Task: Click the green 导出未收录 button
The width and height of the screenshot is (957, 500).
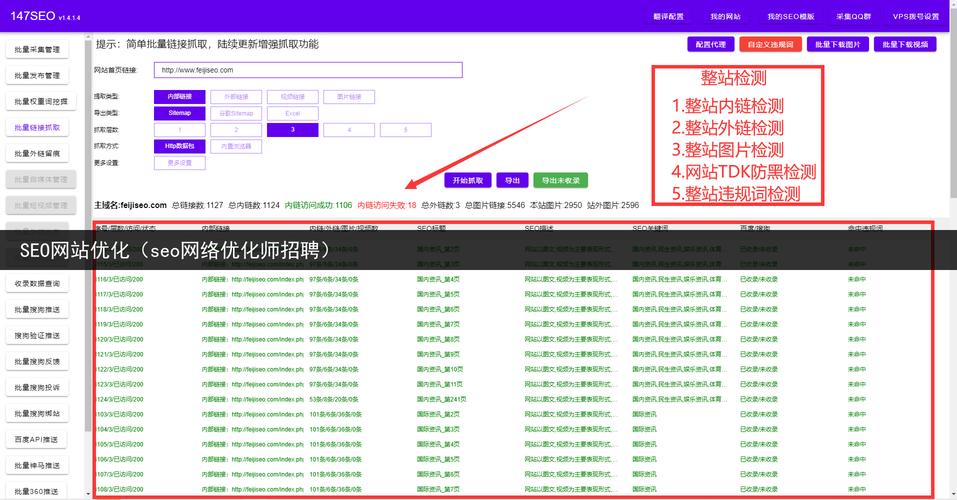Action: 560,180
